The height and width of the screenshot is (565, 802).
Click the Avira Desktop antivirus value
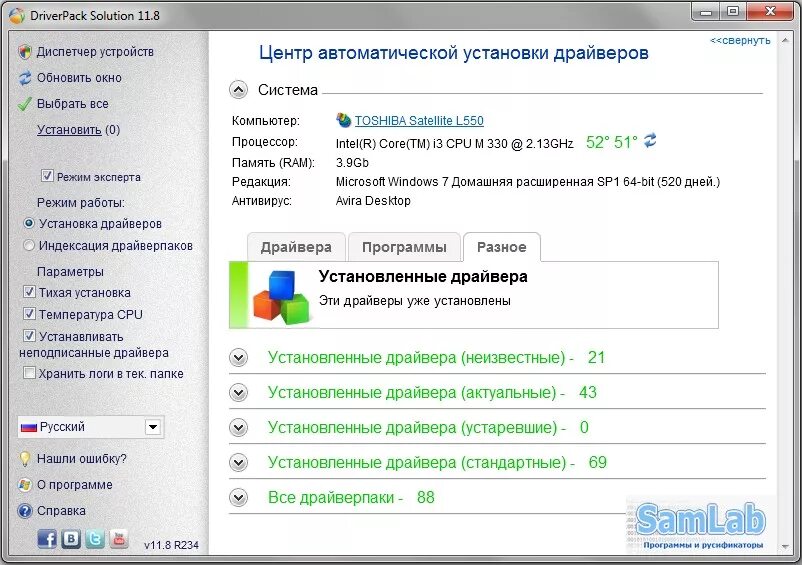pyautogui.click(x=373, y=201)
